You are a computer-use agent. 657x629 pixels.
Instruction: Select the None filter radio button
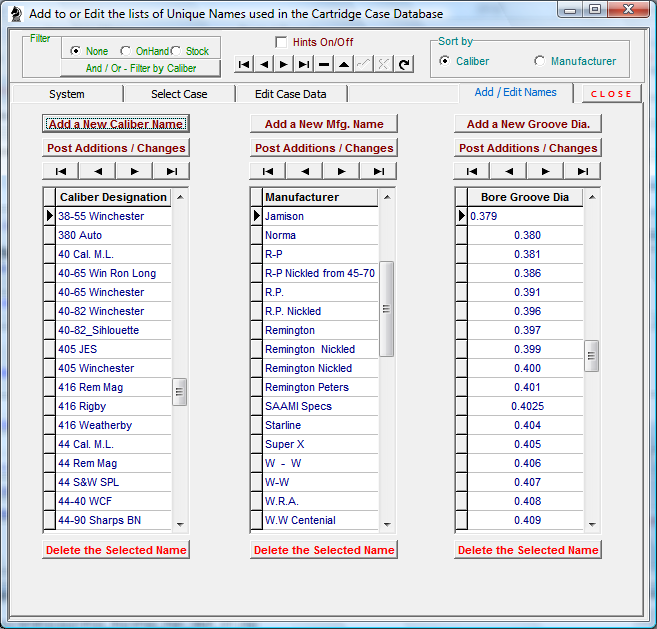point(75,51)
